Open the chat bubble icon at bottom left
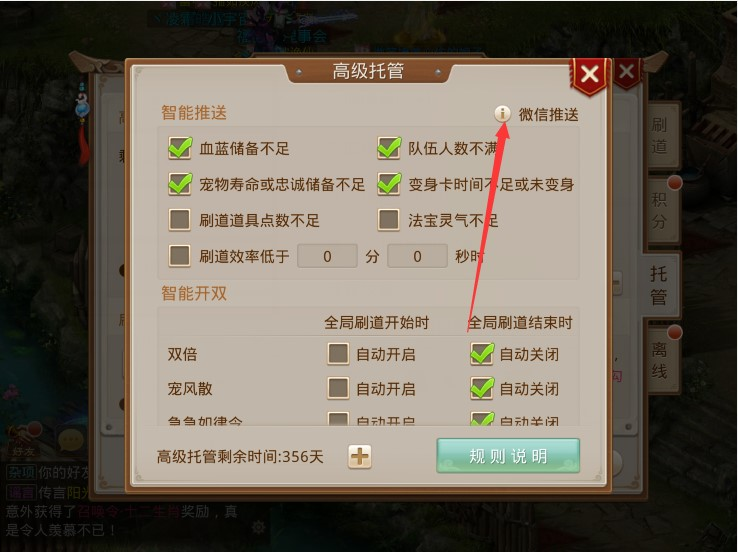Screen dimensions: 738x552 (71, 440)
